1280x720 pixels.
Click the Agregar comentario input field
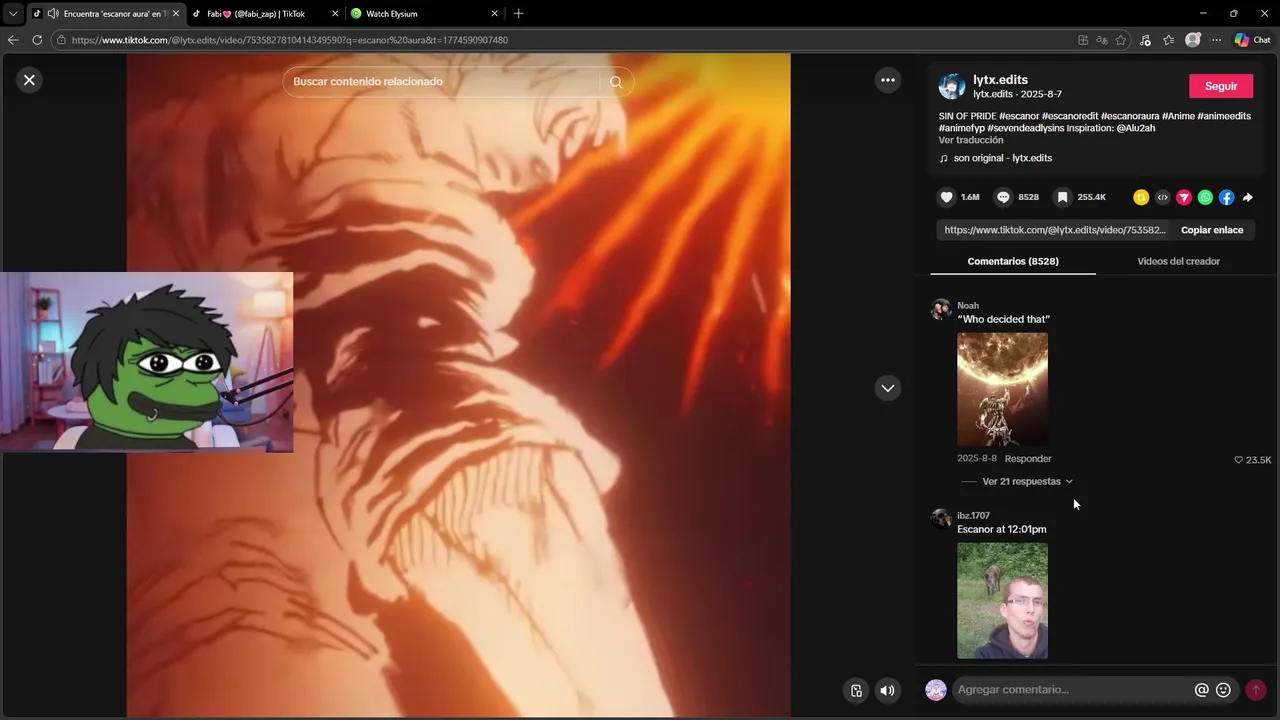pos(1070,690)
